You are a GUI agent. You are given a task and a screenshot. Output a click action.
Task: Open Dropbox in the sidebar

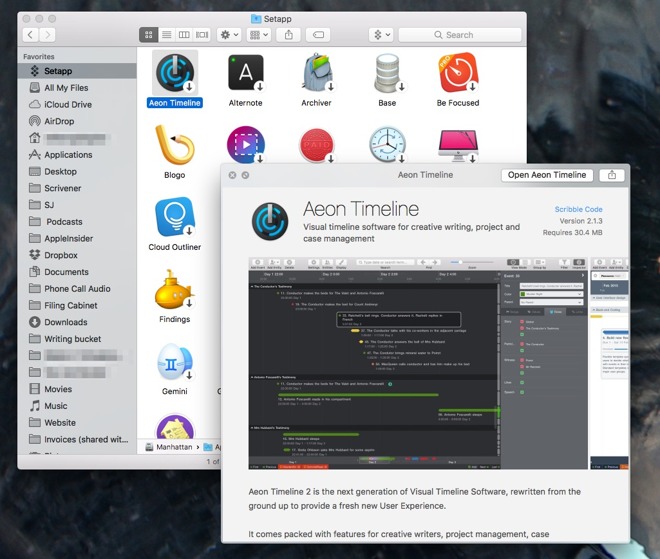[x=77, y=255]
